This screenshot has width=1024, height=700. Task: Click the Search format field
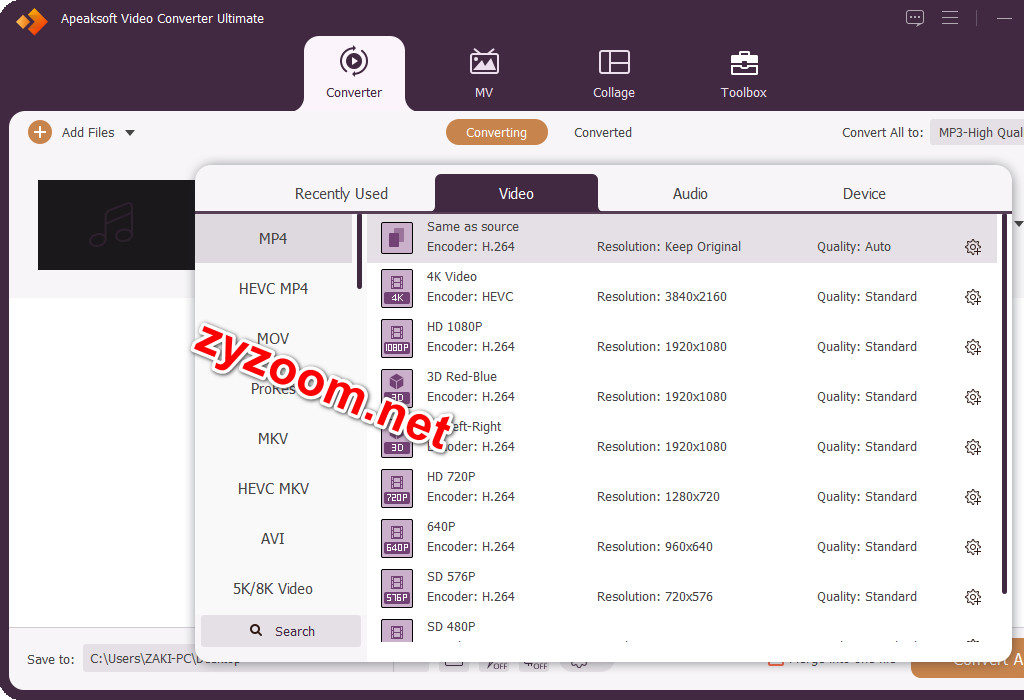(281, 631)
